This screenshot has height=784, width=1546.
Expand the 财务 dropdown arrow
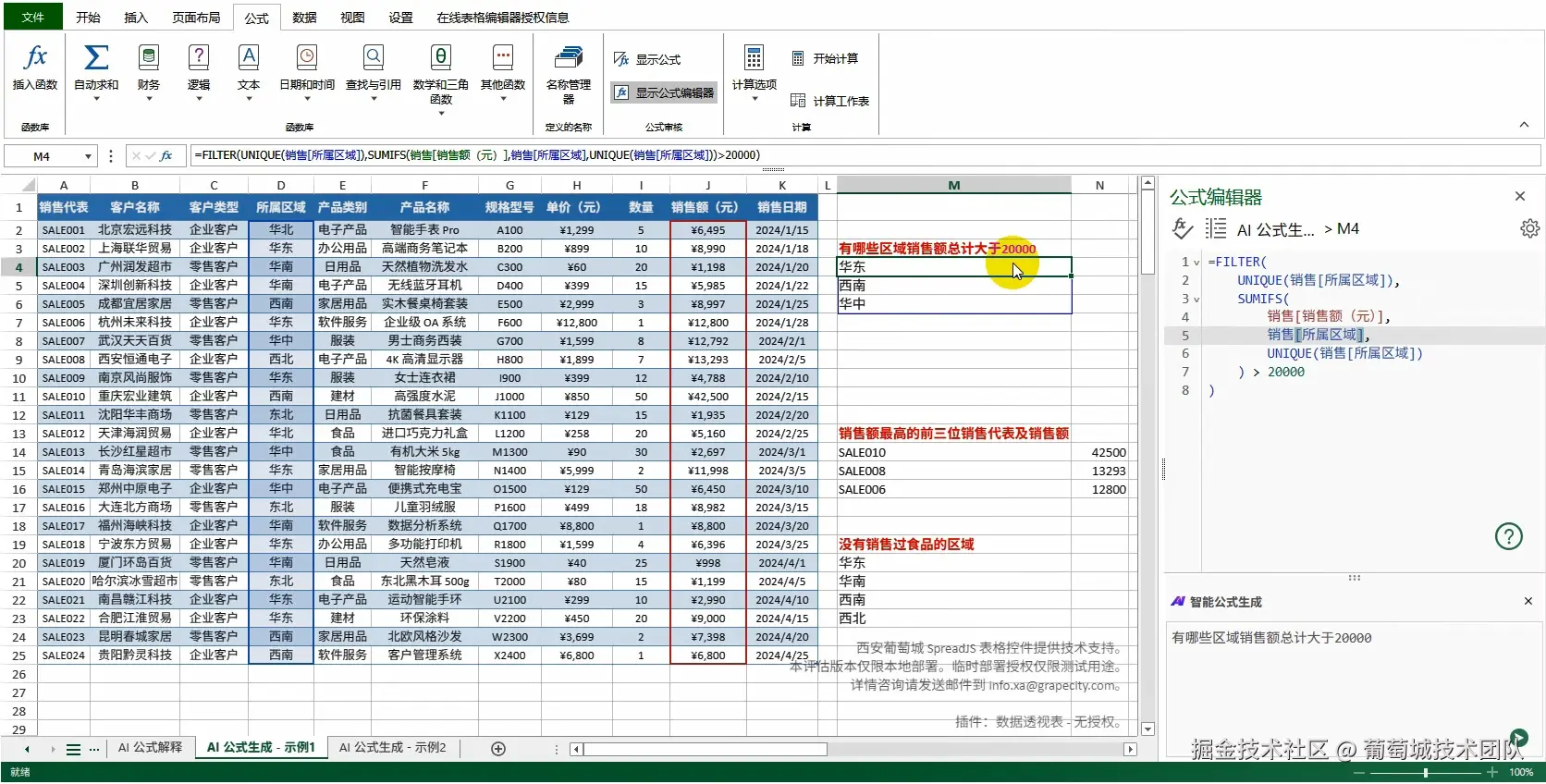[x=148, y=98]
